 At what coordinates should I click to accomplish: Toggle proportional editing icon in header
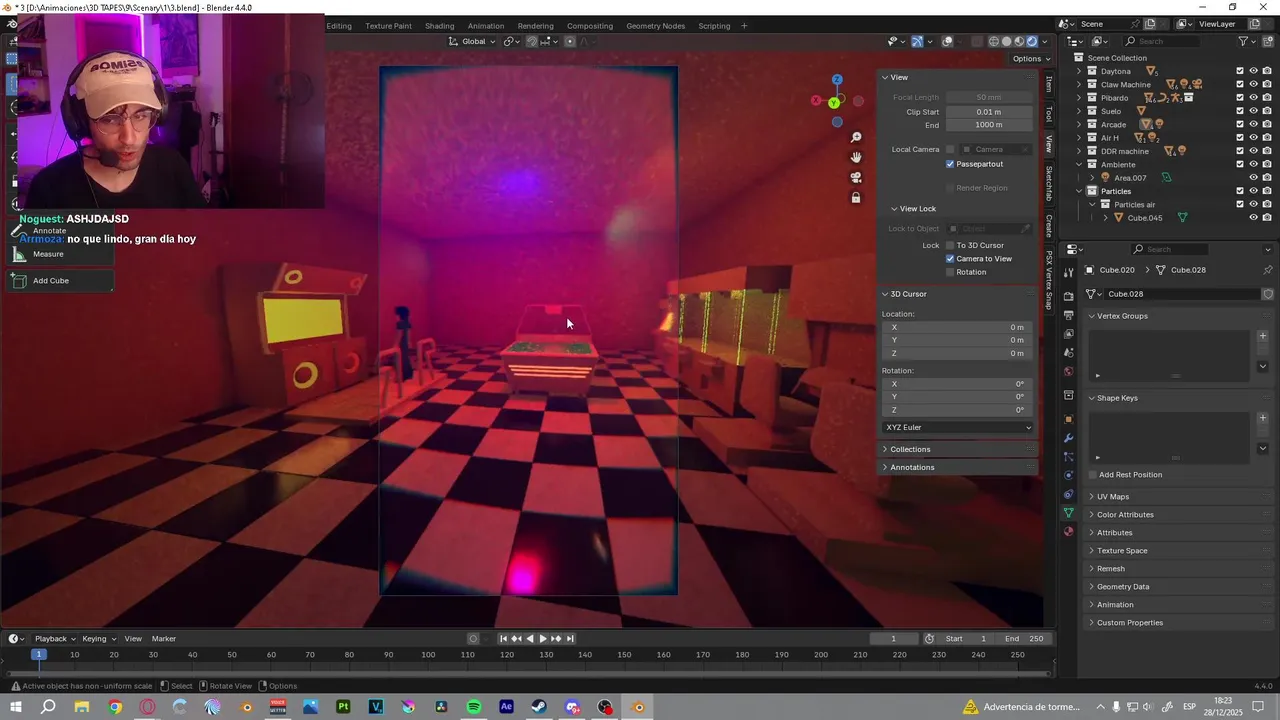[570, 41]
